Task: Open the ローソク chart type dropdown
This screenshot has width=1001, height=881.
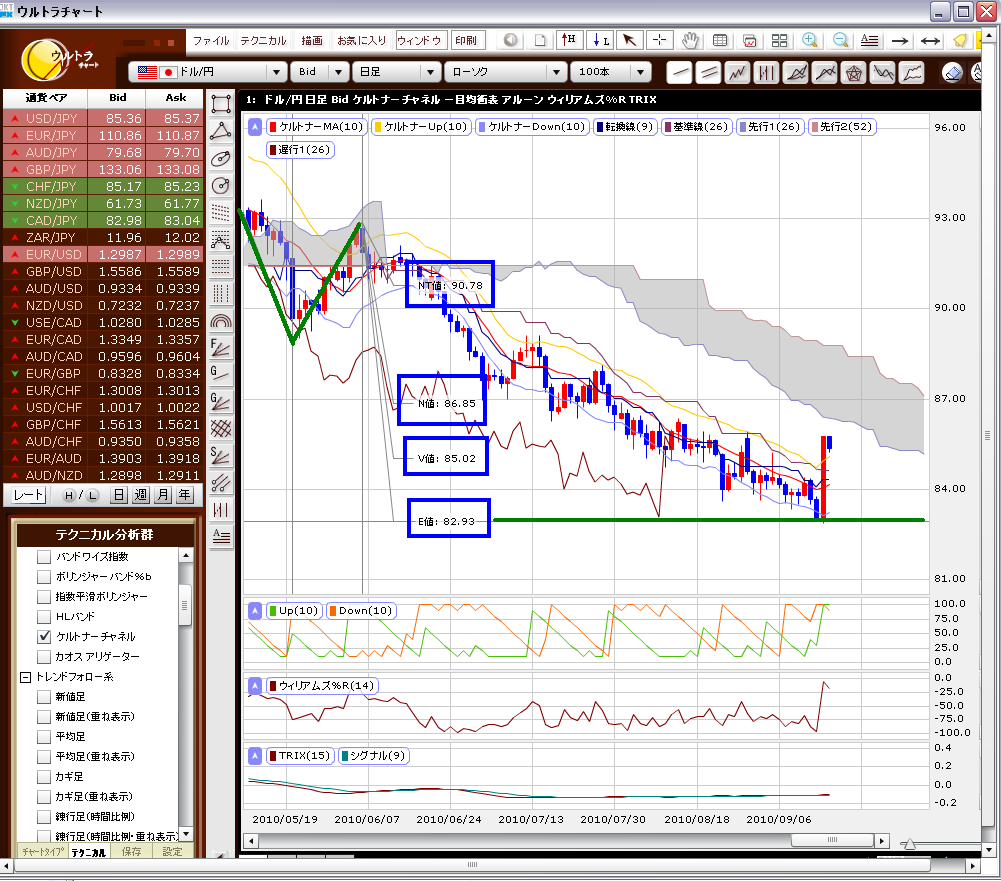Action: (557, 72)
